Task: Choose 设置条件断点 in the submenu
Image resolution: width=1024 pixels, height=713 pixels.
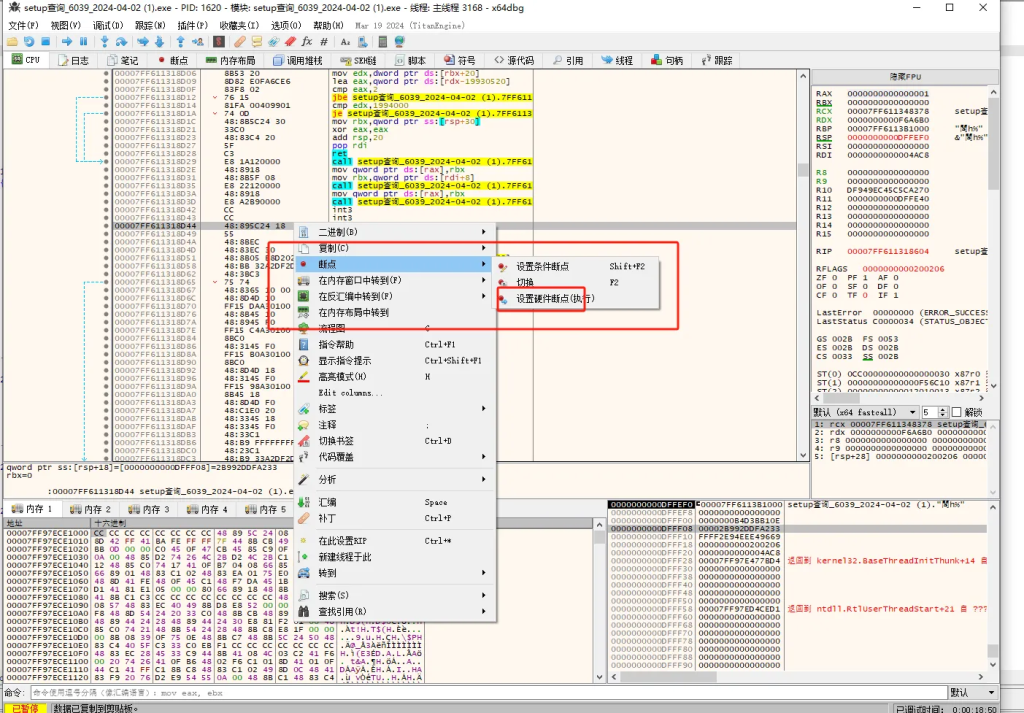Action: click(x=542, y=267)
